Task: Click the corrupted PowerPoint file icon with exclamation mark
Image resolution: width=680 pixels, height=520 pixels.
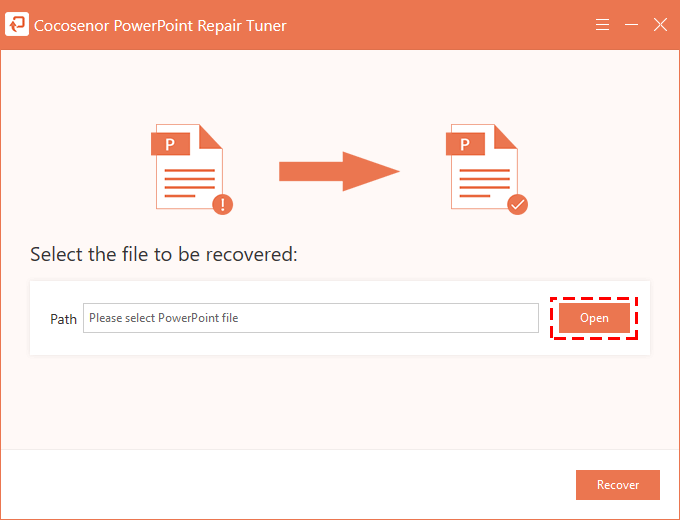Action: click(192, 169)
